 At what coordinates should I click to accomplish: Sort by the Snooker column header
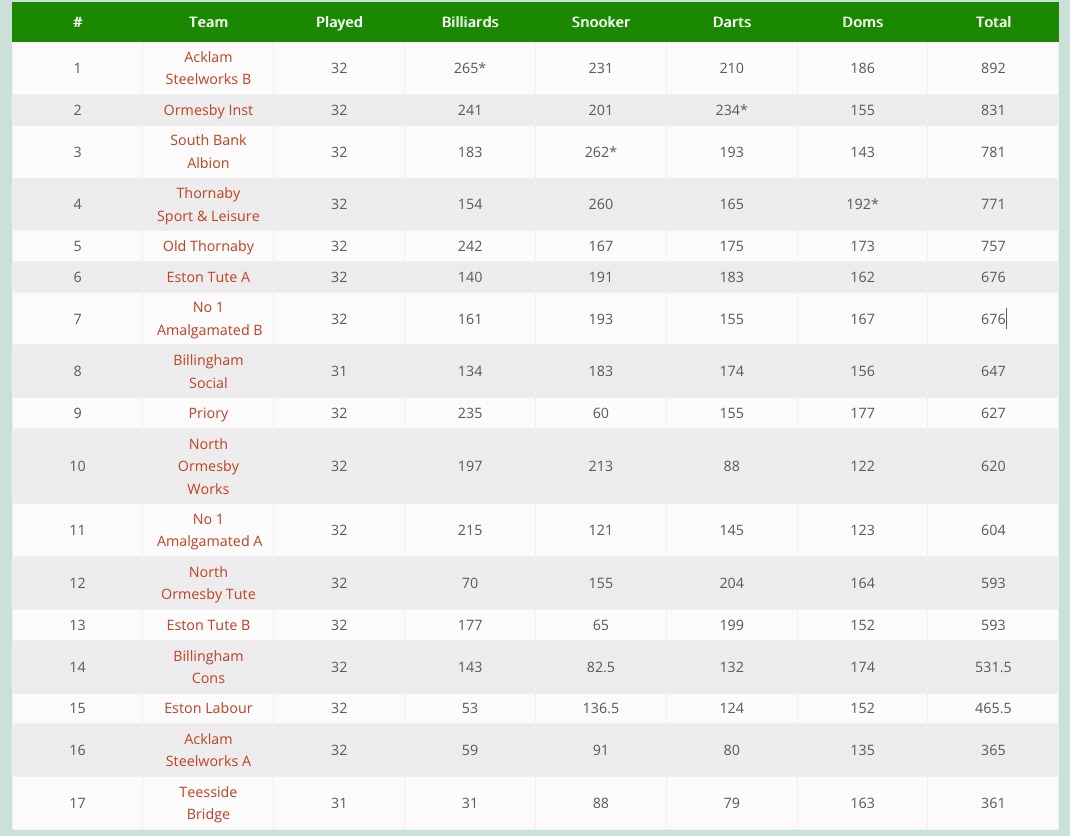[x=600, y=22]
